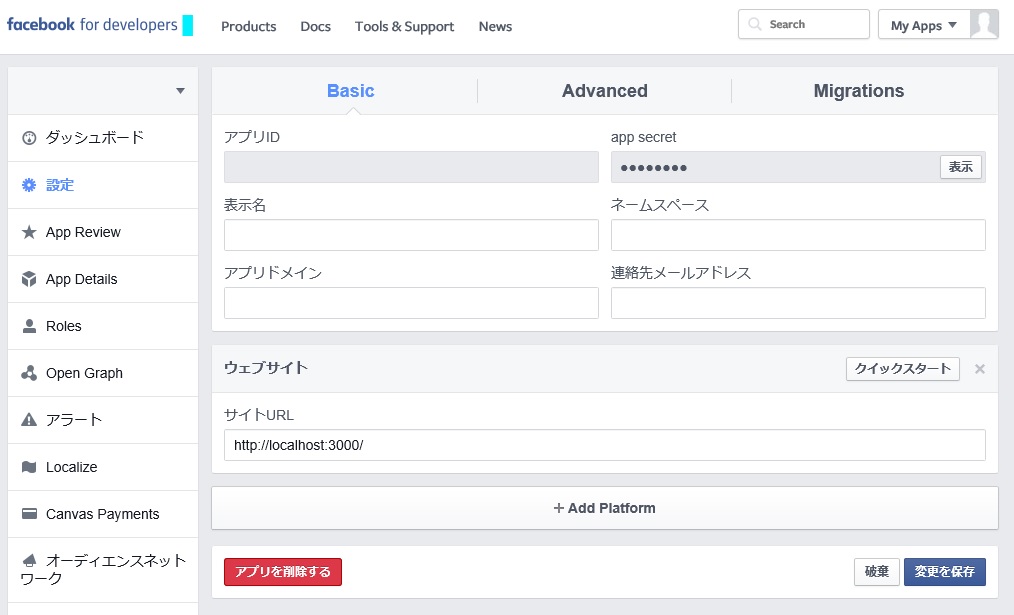1014x615 pixels.
Task: Click the search magnifier icon
Action: [x=754, y=25]
